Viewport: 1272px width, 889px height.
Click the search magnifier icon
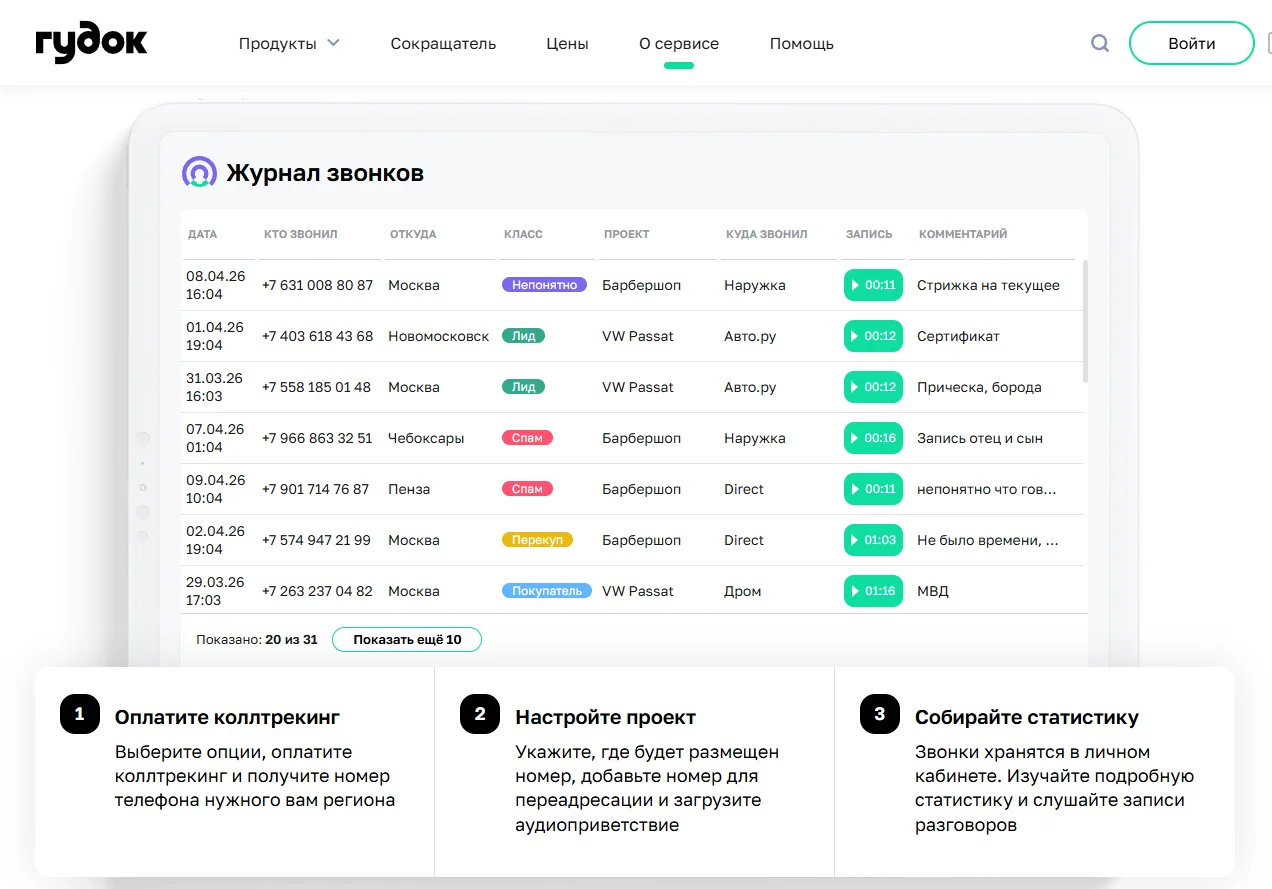pyautogui.click(x=1100, y=43)
